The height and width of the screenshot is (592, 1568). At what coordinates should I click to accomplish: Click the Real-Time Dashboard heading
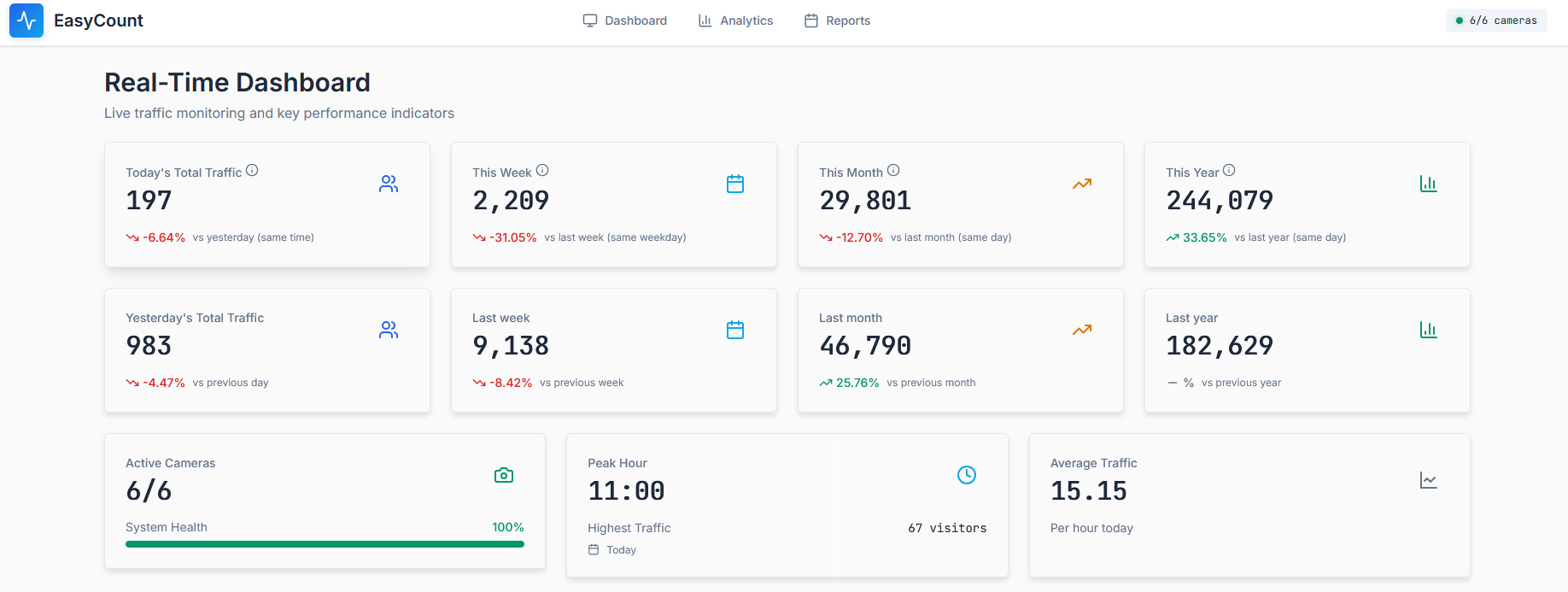click(x=237, y=82)
